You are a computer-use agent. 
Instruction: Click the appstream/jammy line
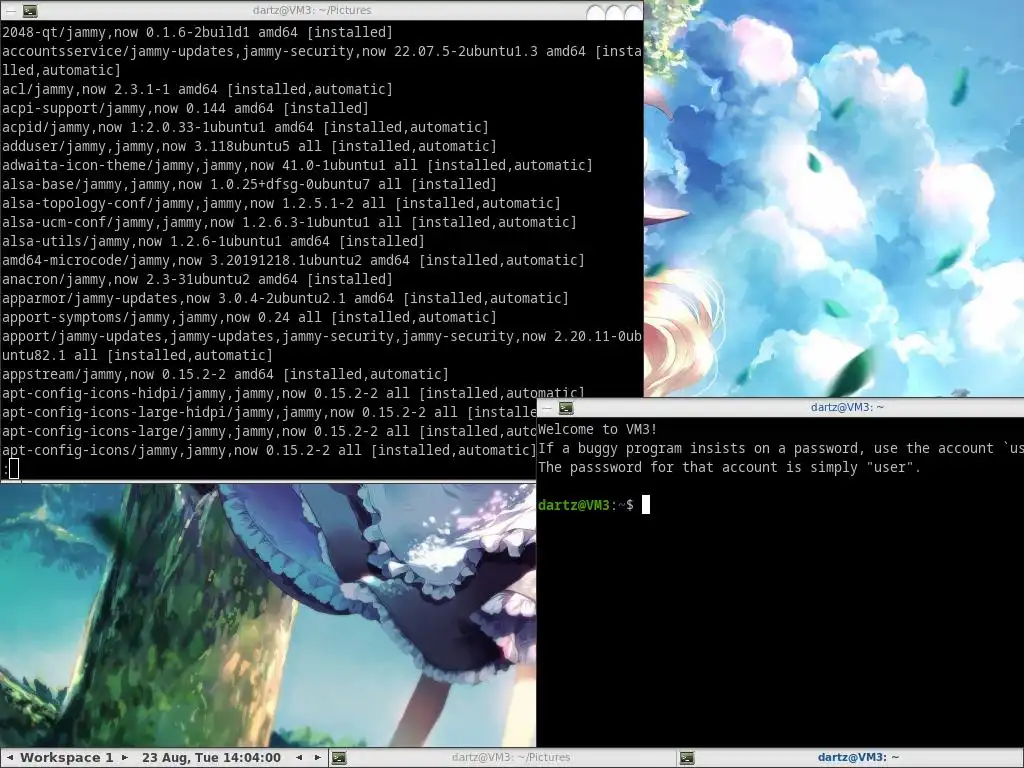225,374
